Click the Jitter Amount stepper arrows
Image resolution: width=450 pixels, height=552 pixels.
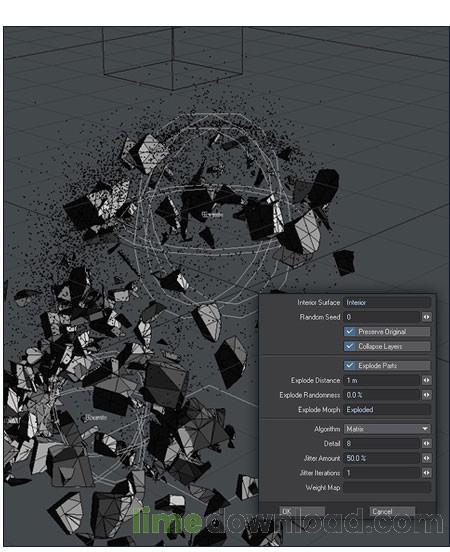(x=426, y=458)
